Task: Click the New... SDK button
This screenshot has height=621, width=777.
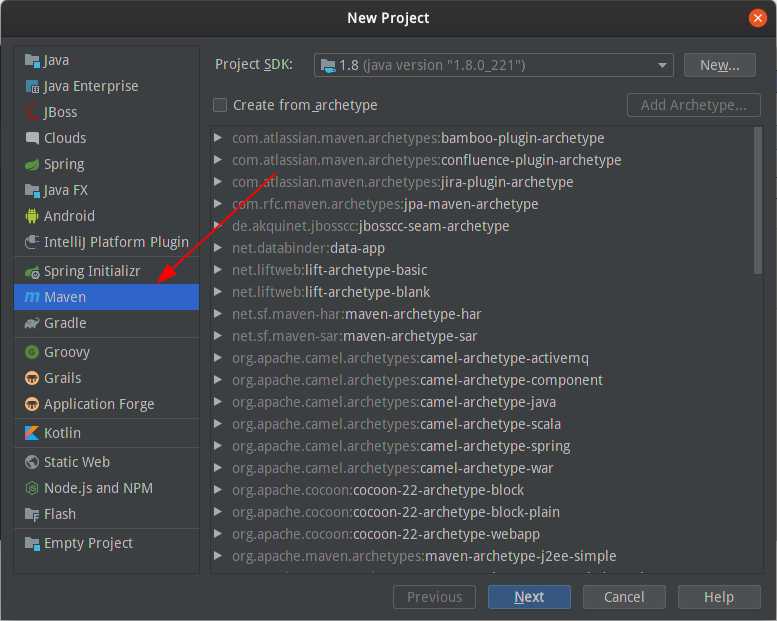Action: coord(720,65)
